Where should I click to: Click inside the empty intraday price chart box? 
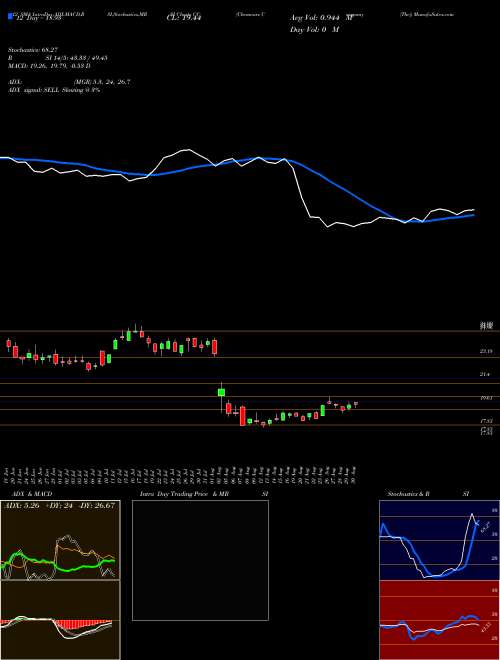coord(200,560)
